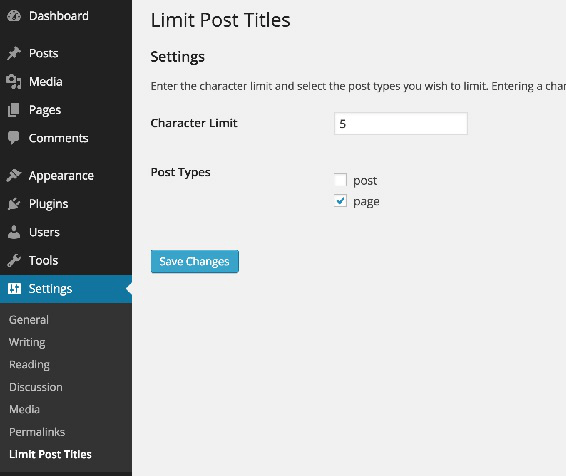The image size is (566, 476).
Task: Click the Appearance paintbrush icon
Action: [14, 176]
